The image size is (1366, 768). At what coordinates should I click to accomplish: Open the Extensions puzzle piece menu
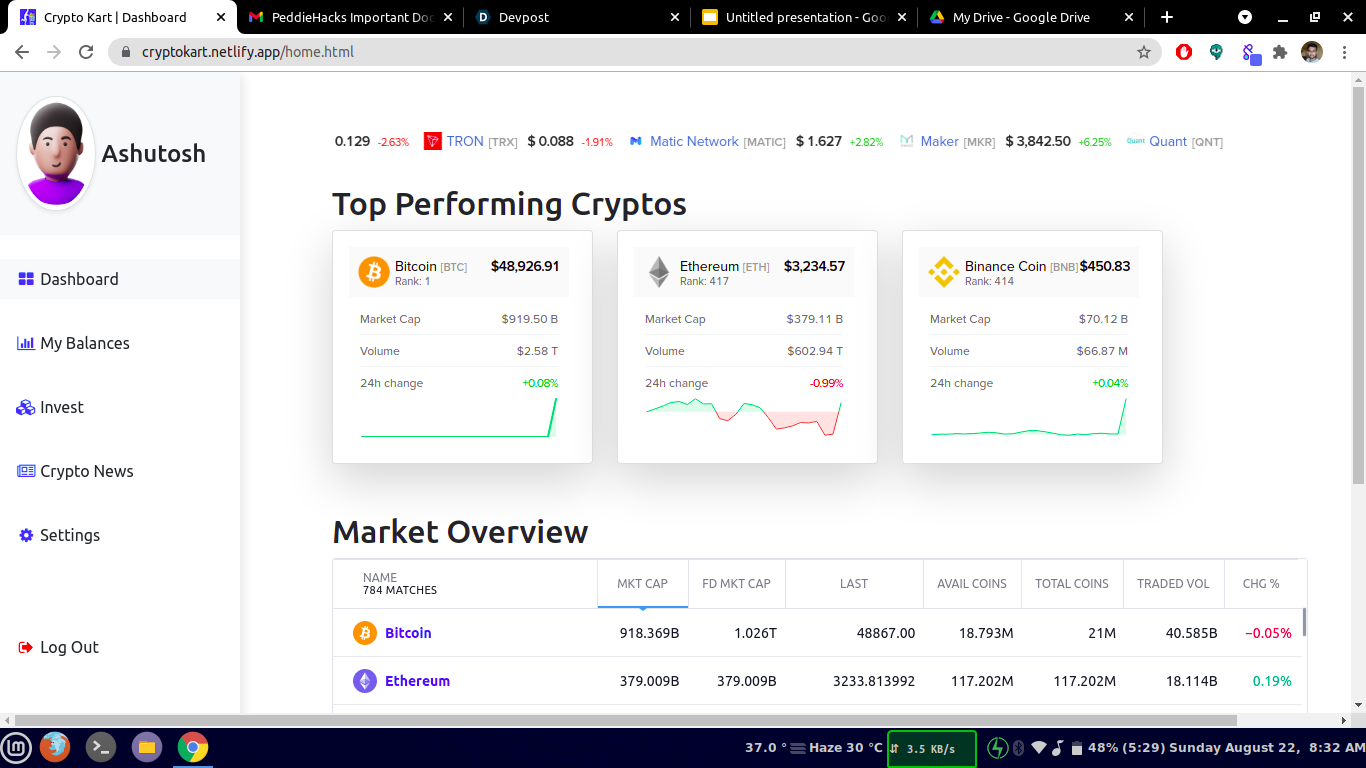[1280, 52]
